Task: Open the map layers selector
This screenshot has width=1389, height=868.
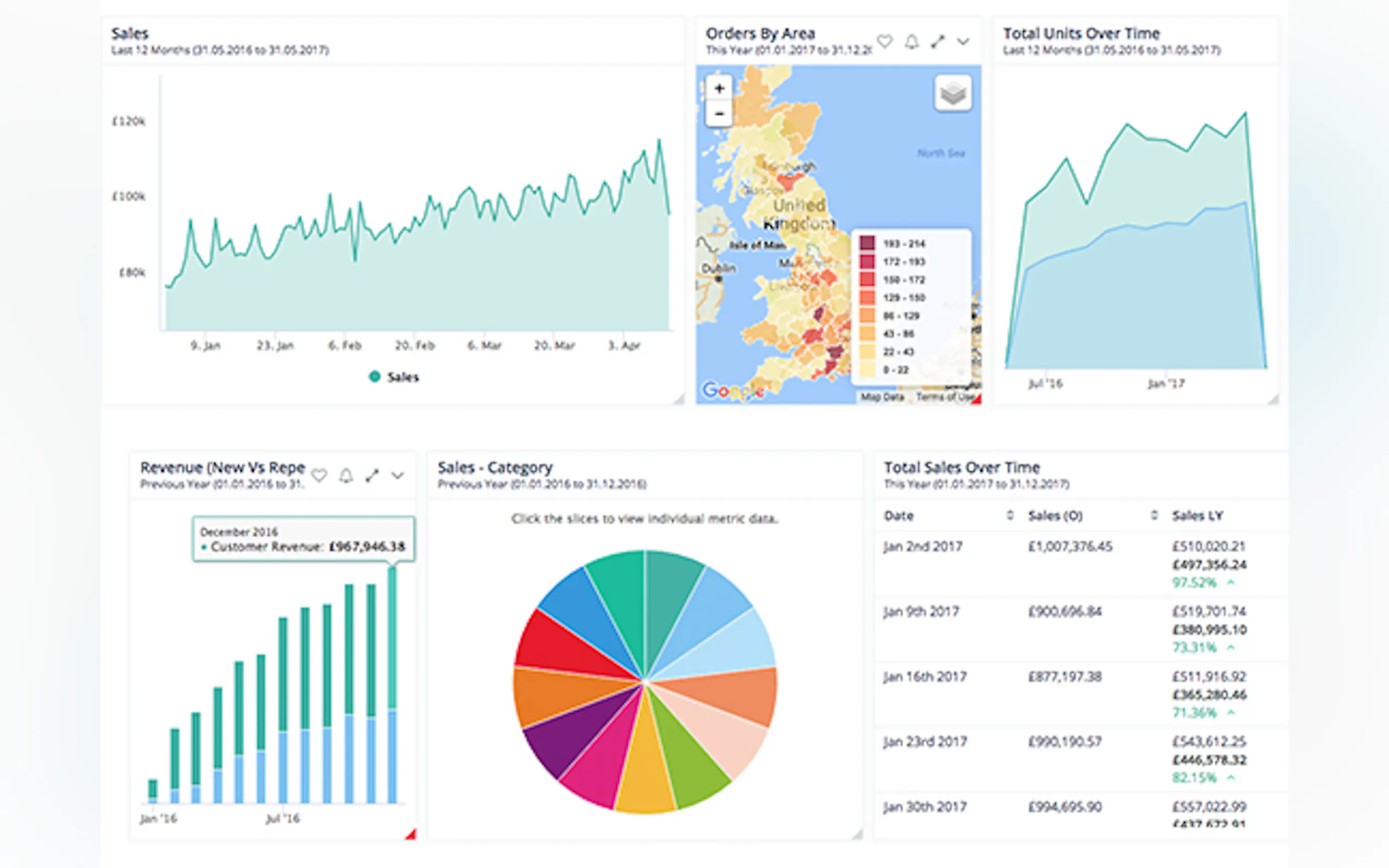Action: [x=953, y=93]
